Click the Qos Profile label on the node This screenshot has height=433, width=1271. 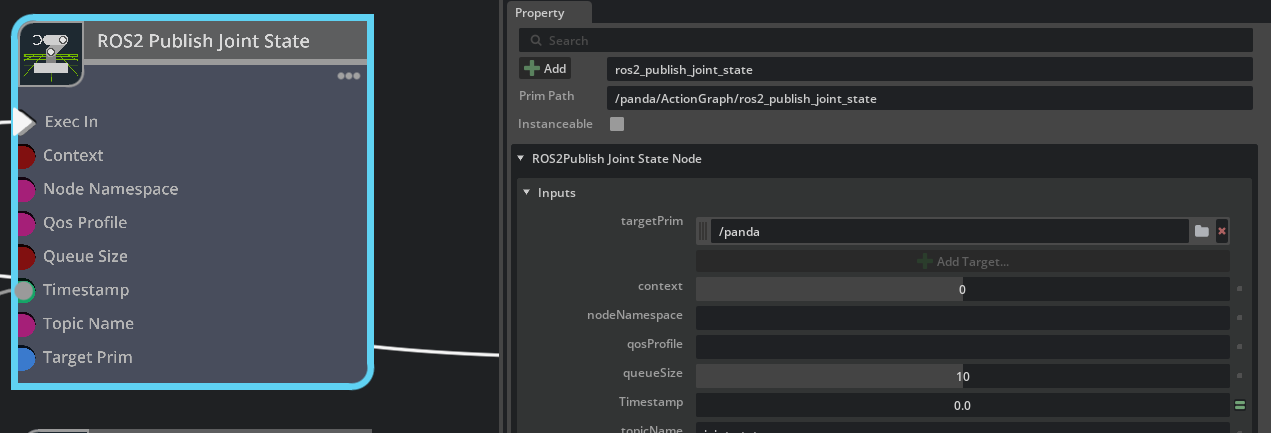(85, 222)
